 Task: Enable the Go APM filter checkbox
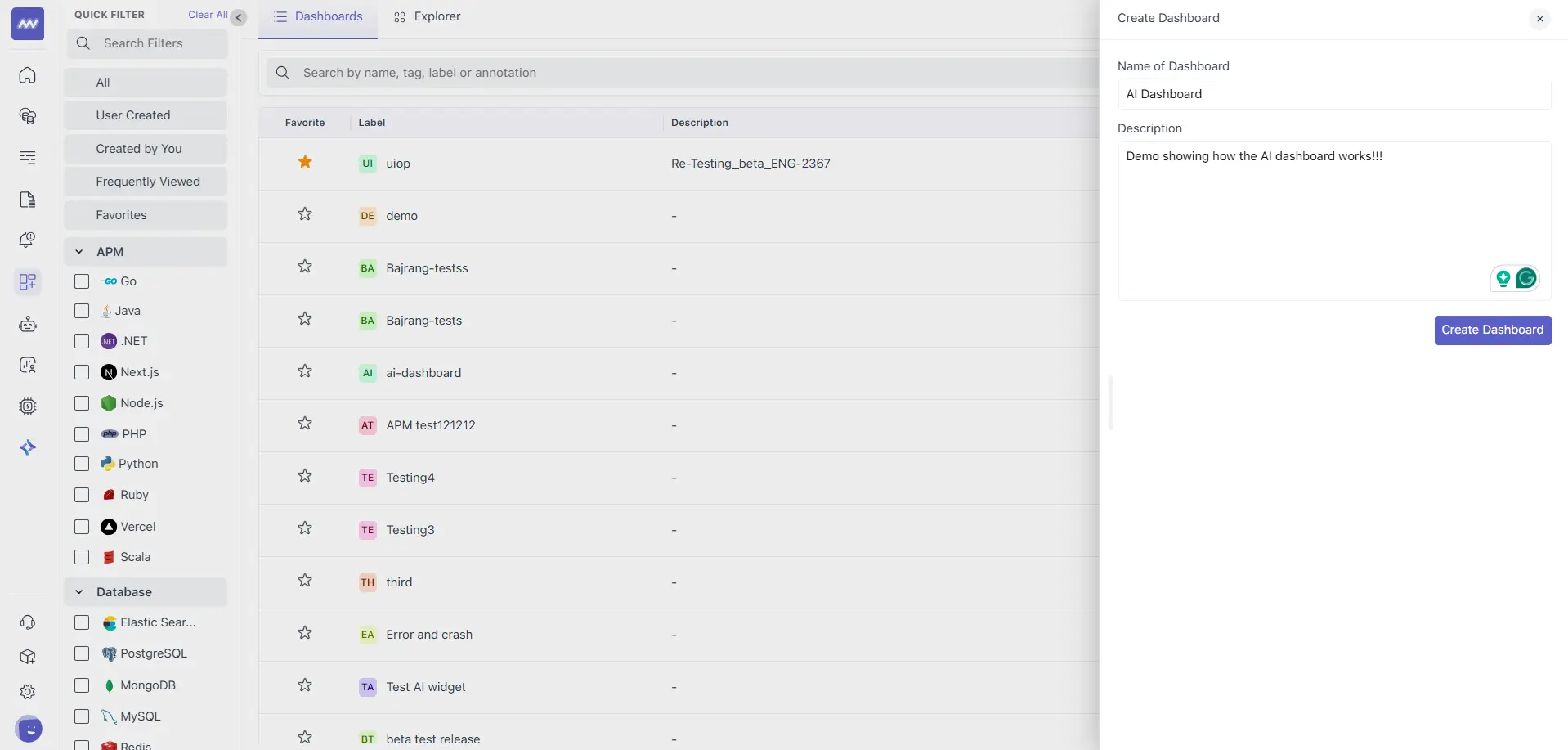[82, 281]
